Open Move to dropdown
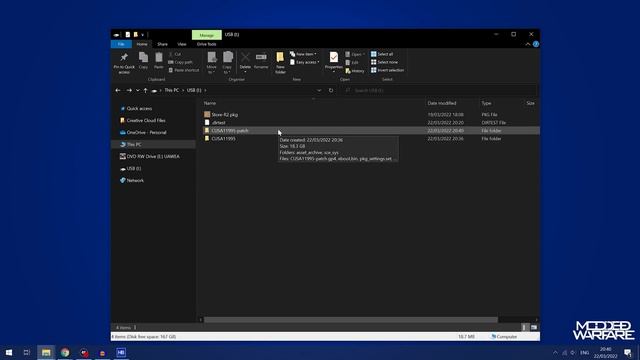The width and height of the screenshot is (640, 360). click(x=211, y=63)
